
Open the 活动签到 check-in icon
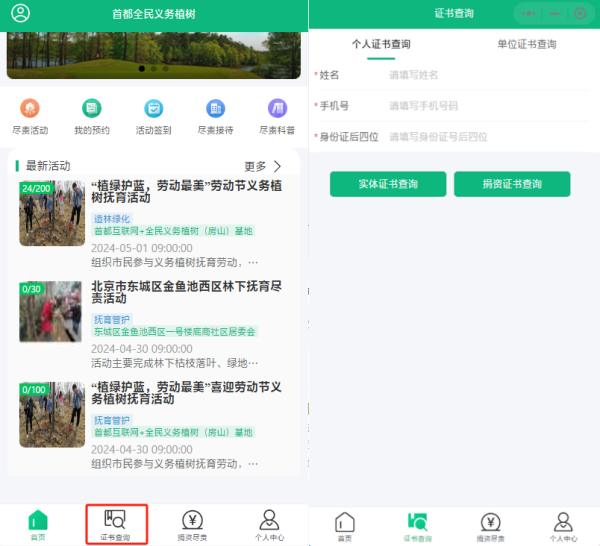tap(154, 109)
